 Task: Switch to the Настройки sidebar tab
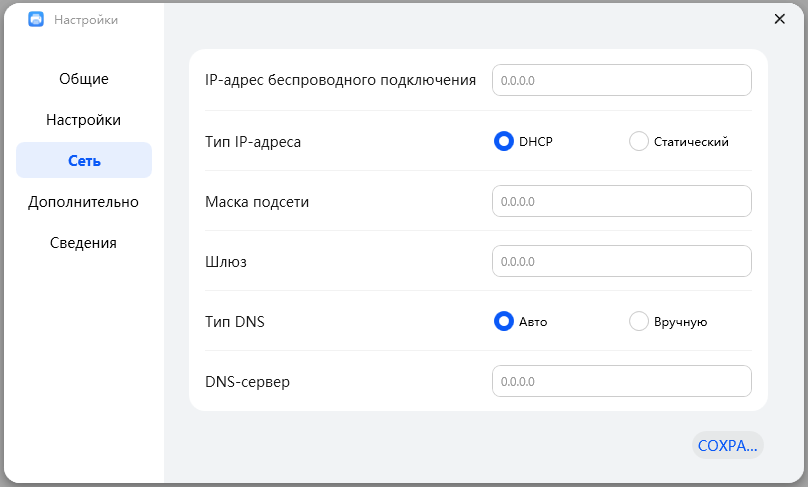[x=84, y=120]
